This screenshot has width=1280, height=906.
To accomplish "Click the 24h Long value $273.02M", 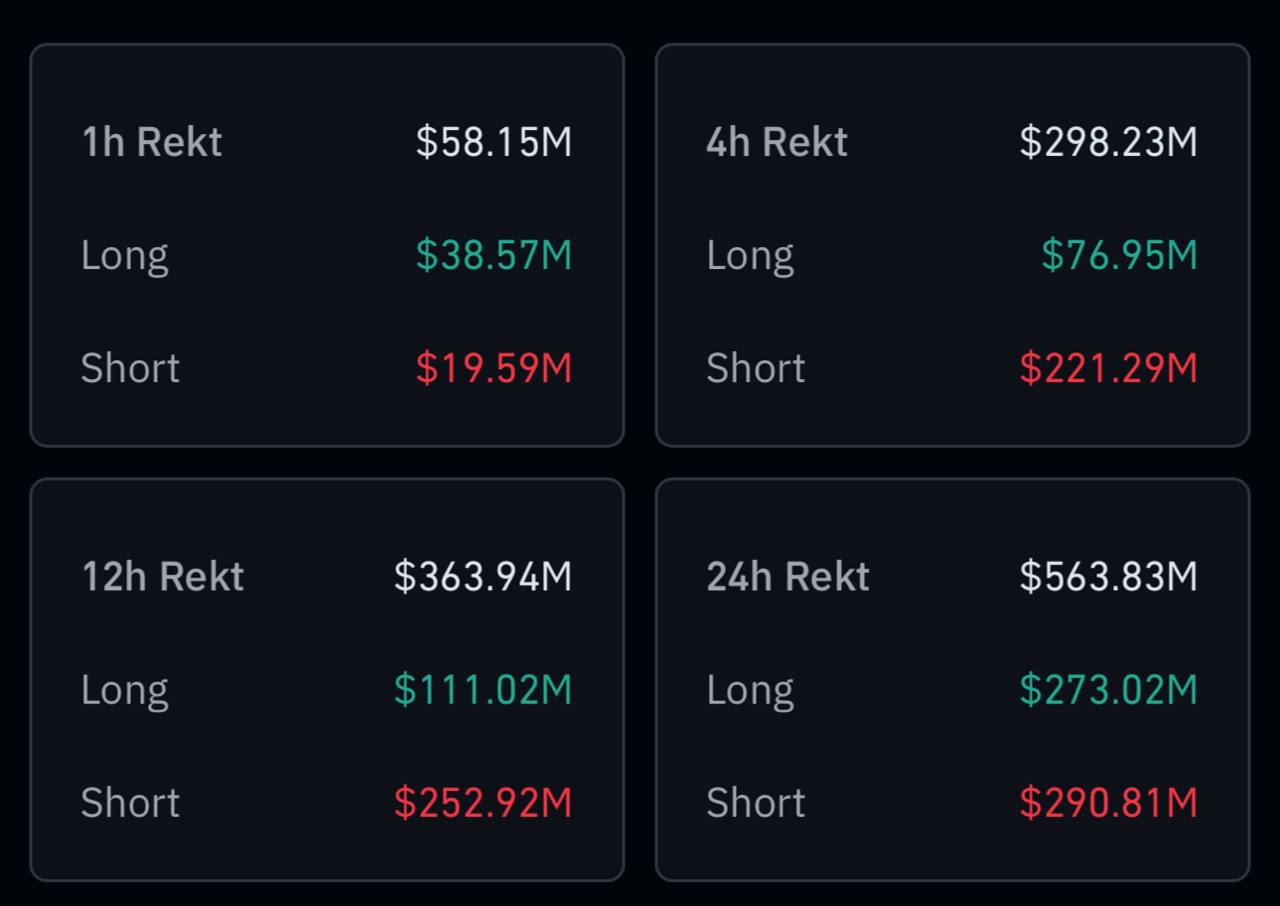I will click(1108, 690).
